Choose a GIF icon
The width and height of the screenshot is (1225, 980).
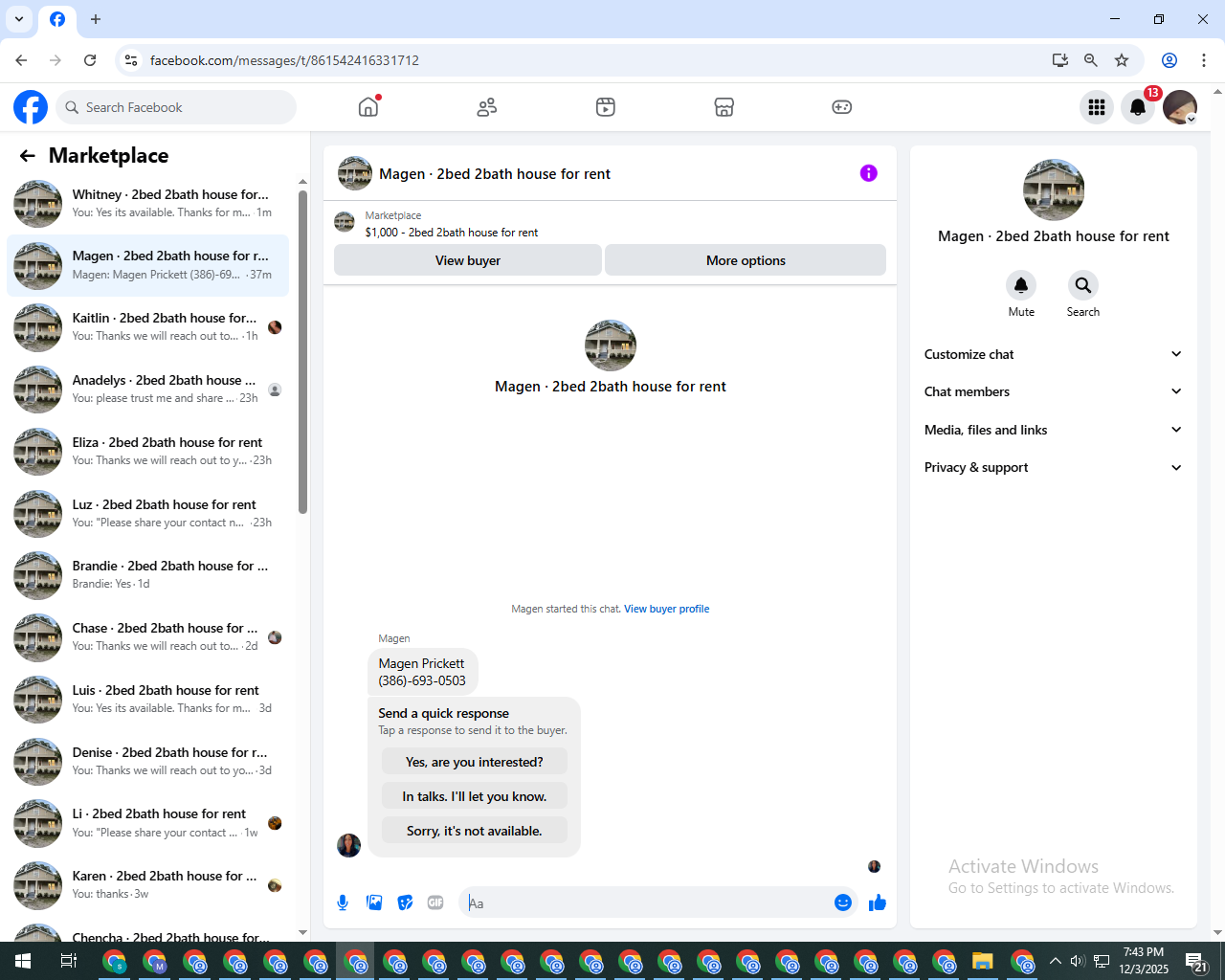(x=435, y=902)
